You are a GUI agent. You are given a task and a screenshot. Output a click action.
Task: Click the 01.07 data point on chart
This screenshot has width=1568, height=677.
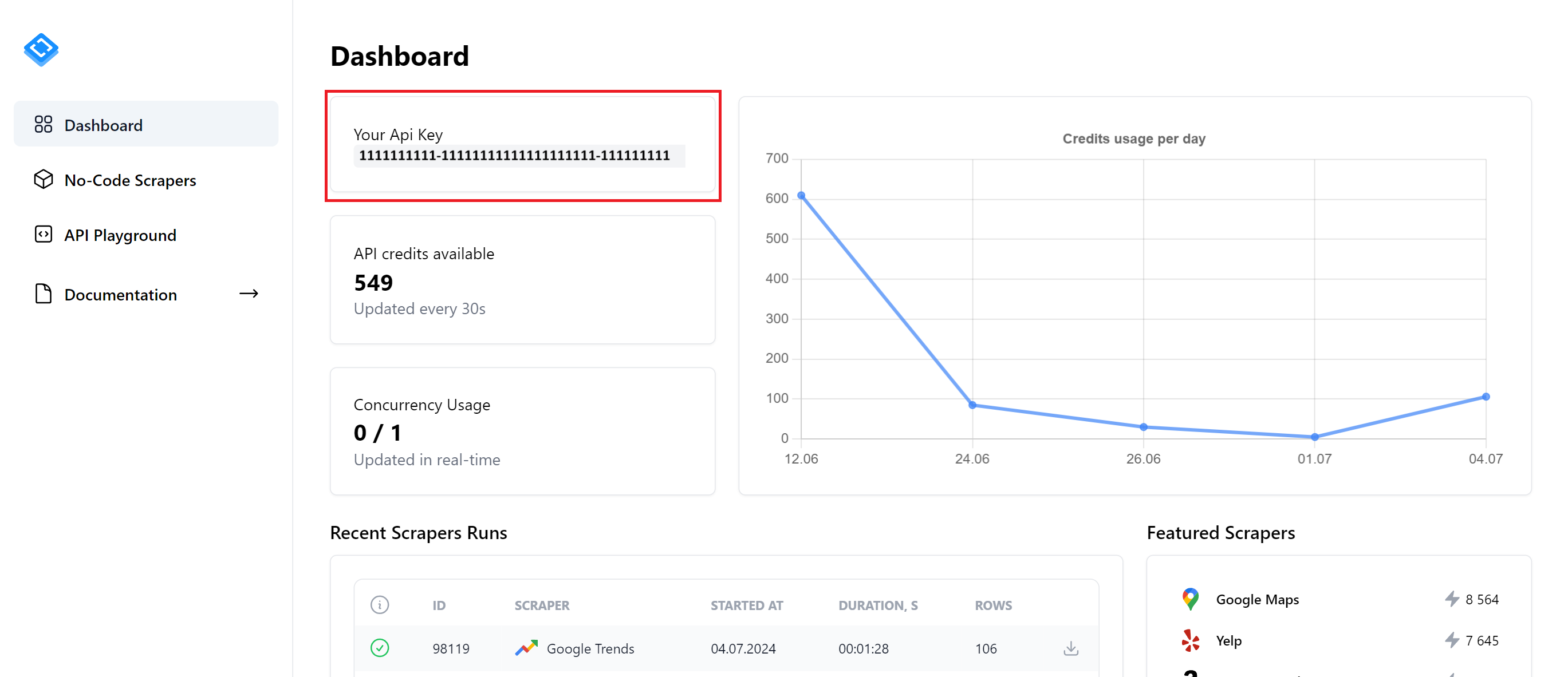(x=1314, y=437)
